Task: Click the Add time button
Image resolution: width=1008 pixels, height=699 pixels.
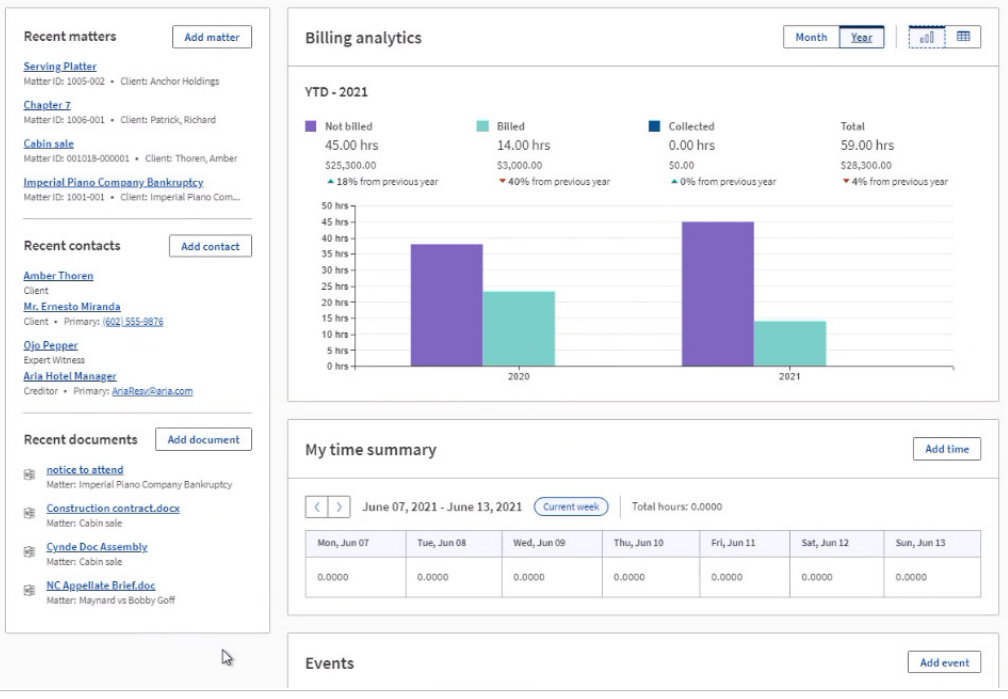Action: [x=945, y=449]
